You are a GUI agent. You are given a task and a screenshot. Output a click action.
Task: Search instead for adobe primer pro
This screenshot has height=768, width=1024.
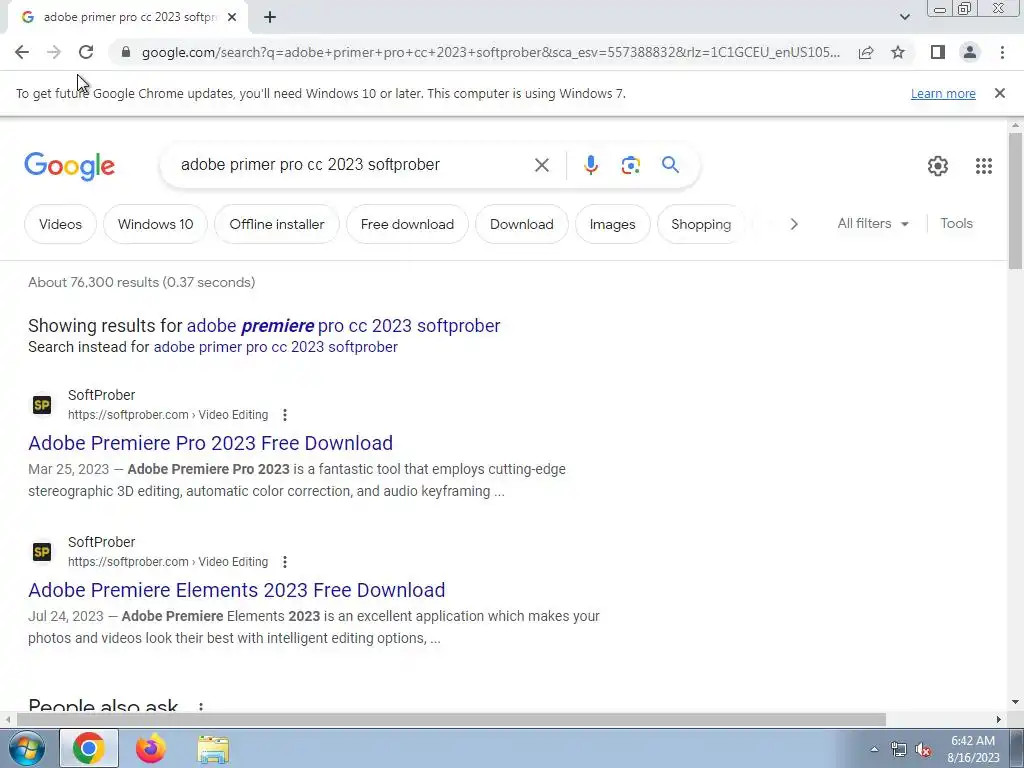276,347
